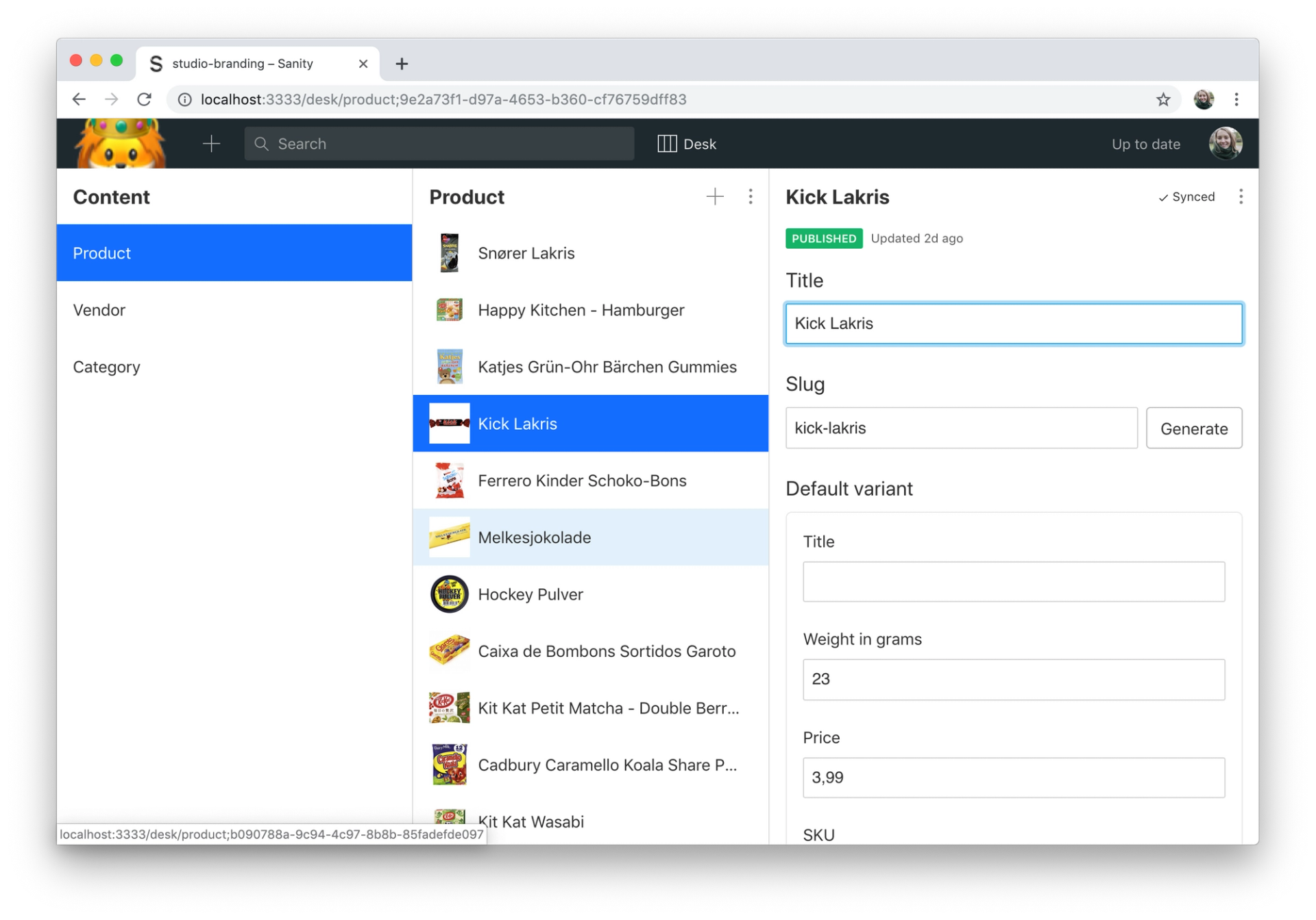The height and width of the screenshot is (920, 1316).
Task: Click the crowned fox studio logo
Action: [x=120, y=144]
